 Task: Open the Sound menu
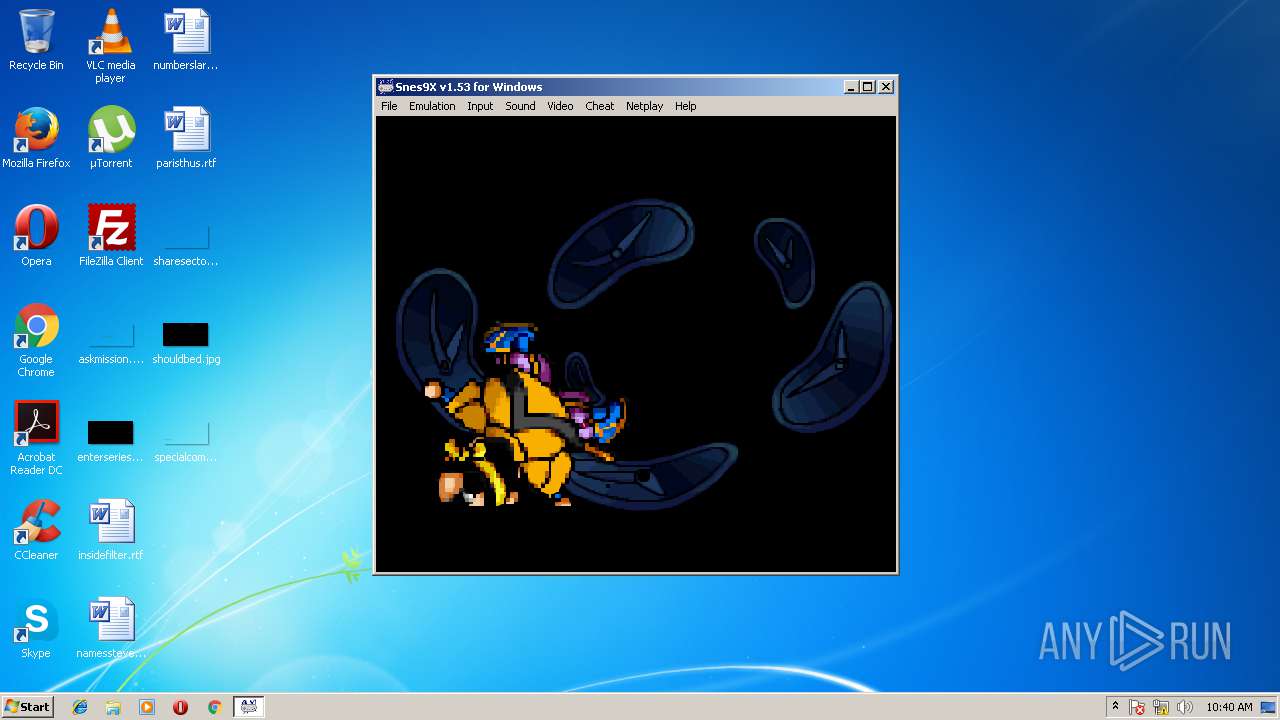tap(520, 106)
